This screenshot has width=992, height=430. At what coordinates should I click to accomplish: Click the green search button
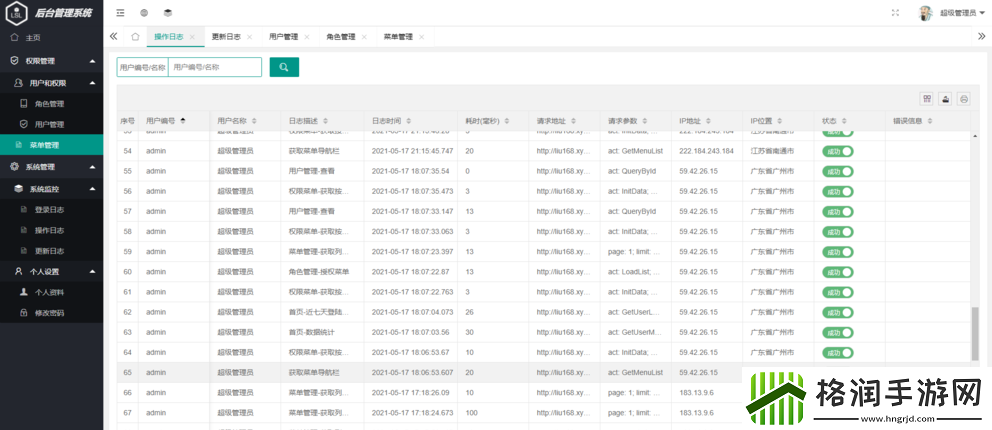(x=284, y=67)
